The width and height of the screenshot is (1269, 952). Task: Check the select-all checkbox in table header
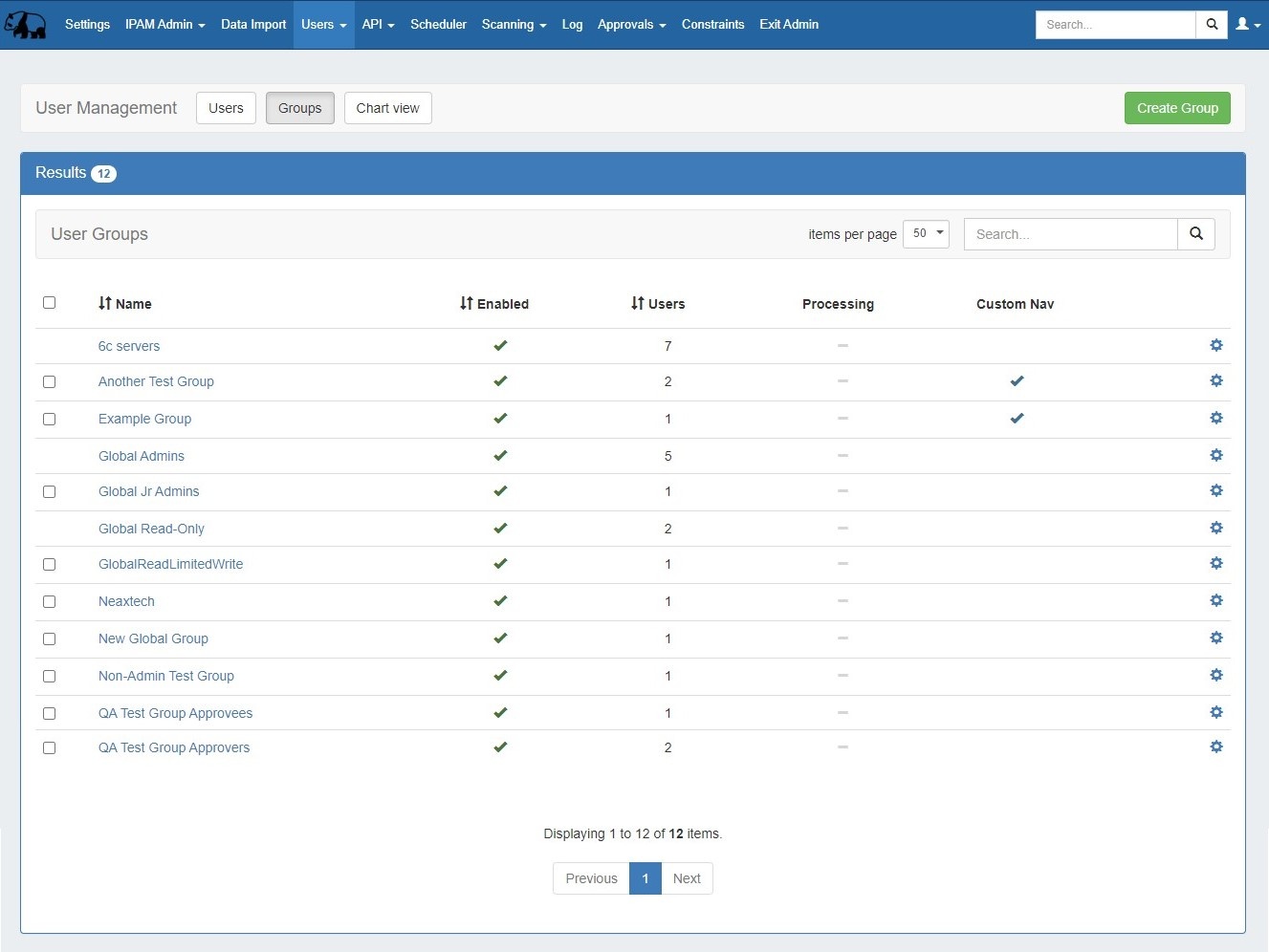click(x=50, y=303)
